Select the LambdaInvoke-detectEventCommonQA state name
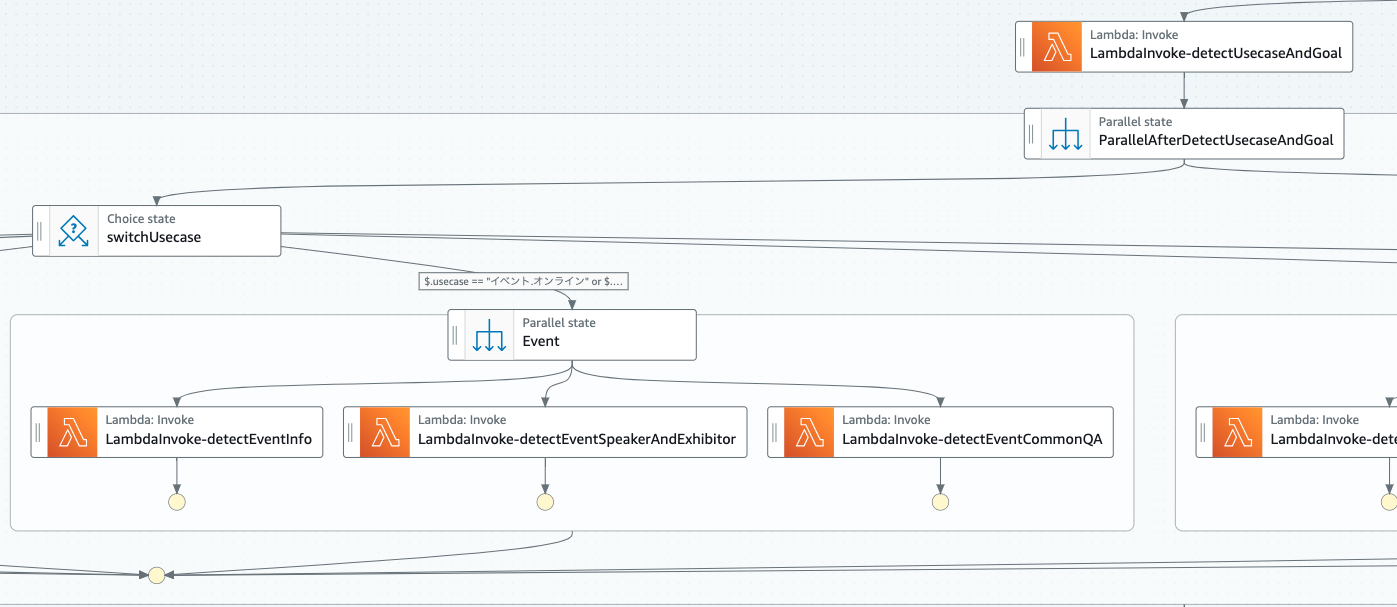The width and height of the screenshot is (1397, 607). pyautogui.click(x=972, y=438)
